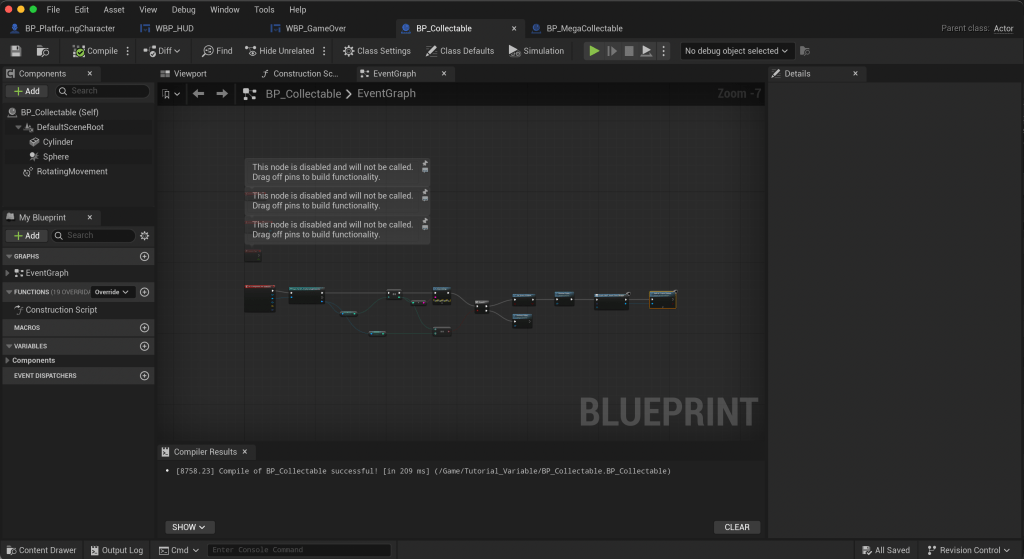The image size is (1024, 559).
Task: Click CLEAR in Compiler Results
Action: (x=737, y=527)
